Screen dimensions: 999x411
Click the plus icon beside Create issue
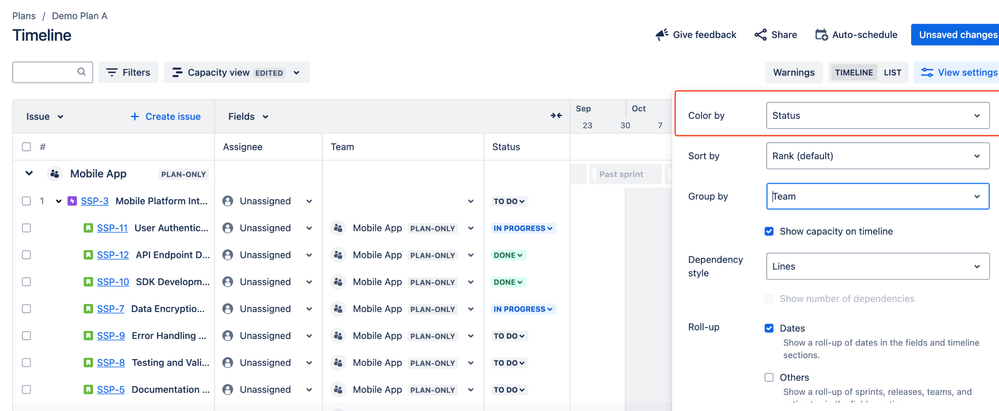point(134,117)
